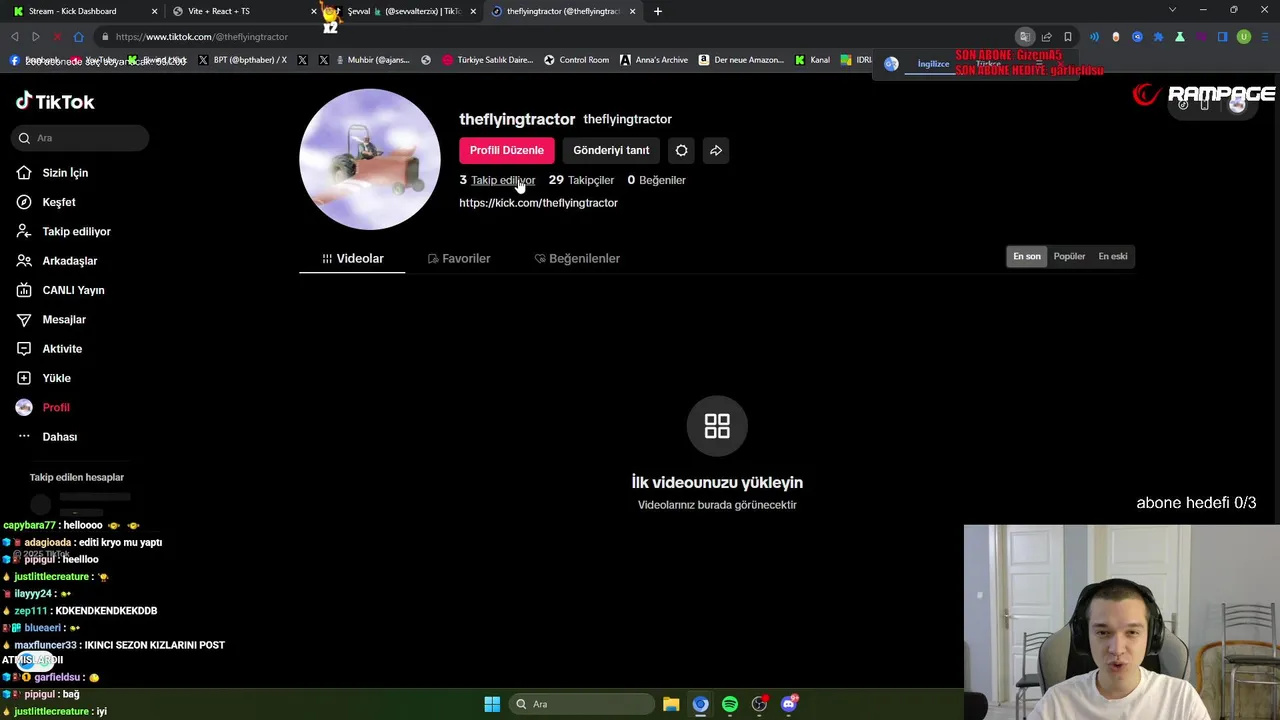Open Der neue Amazon bookmark
The width and height of the screenshot is (1280, 720).
(741, 60)
